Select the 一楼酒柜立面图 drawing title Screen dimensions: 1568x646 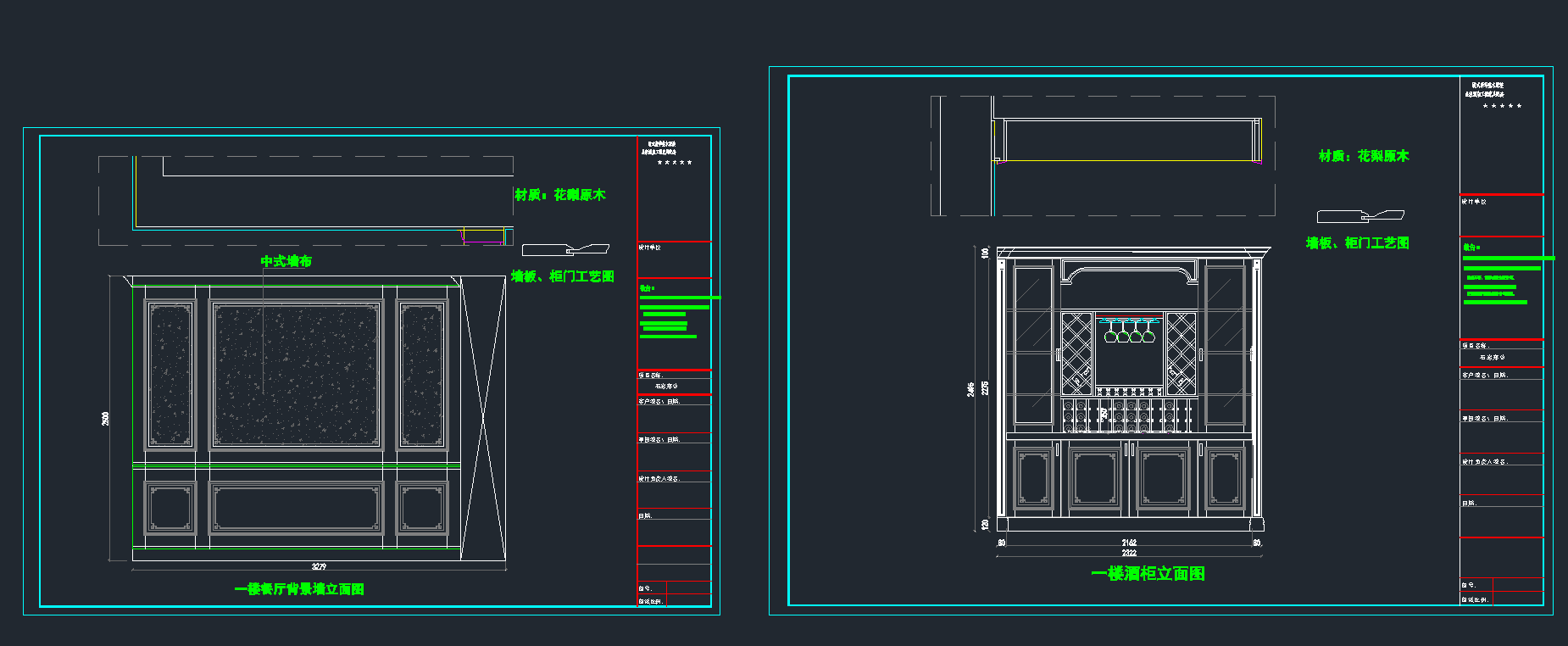pyautogui.click(x=1148, y=574)
